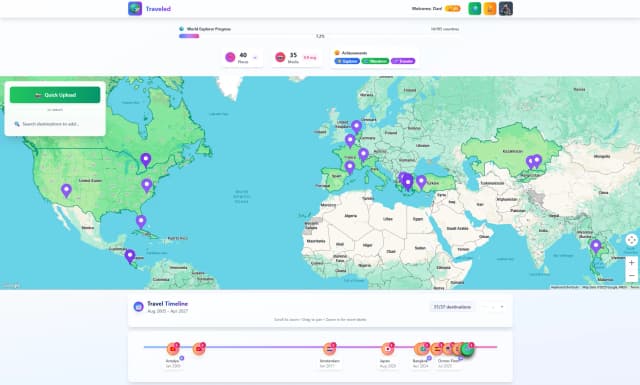Screen dimensions: 640x385
Task: Click the map pin over northern France
Action: click(x=350, y=141)
